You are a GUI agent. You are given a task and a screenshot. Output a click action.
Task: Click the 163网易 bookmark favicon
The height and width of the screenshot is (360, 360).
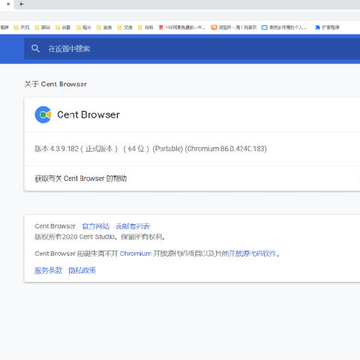(x=161, y=28)
